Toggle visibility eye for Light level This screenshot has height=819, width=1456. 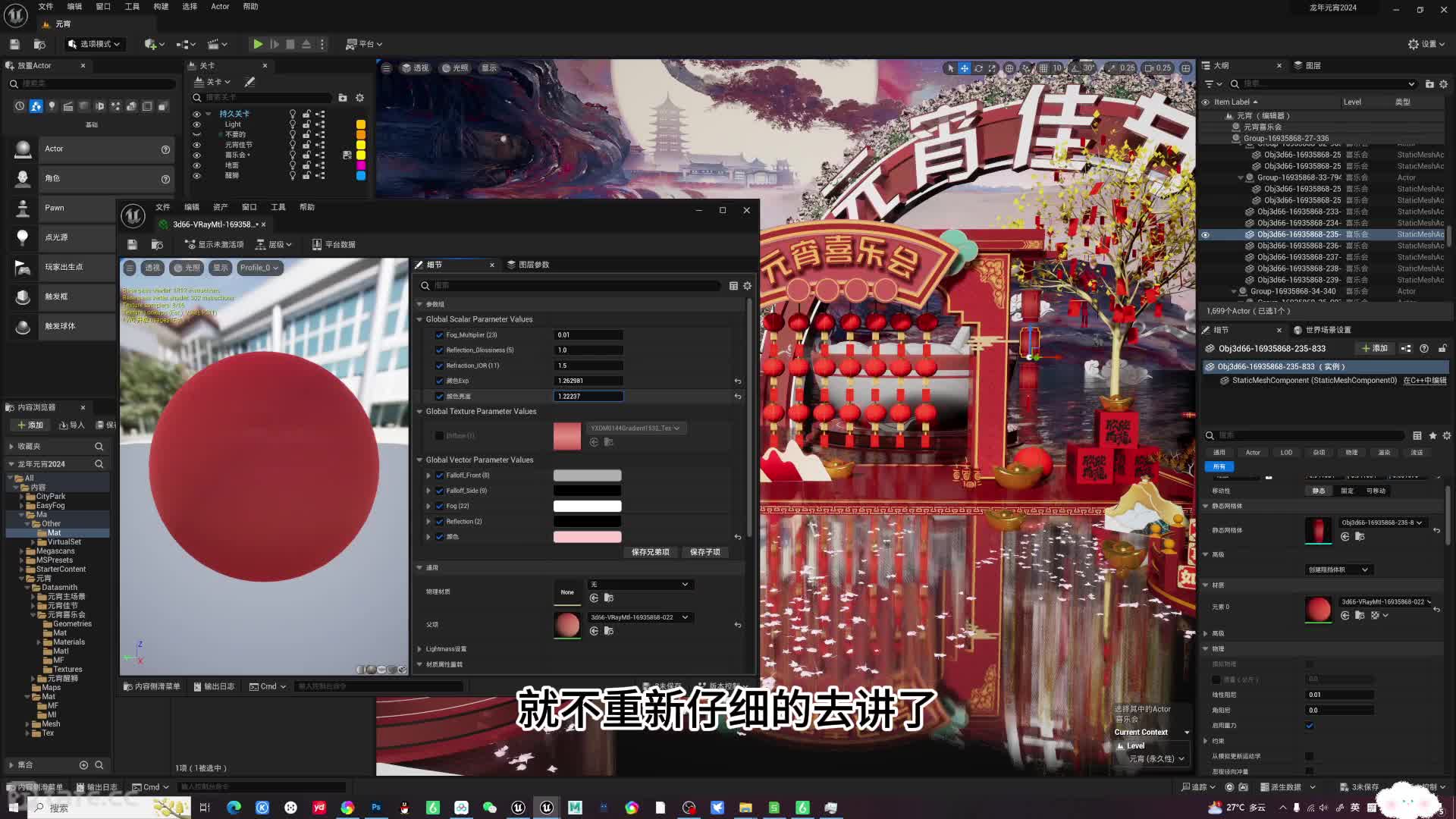(x=196, y=124)
